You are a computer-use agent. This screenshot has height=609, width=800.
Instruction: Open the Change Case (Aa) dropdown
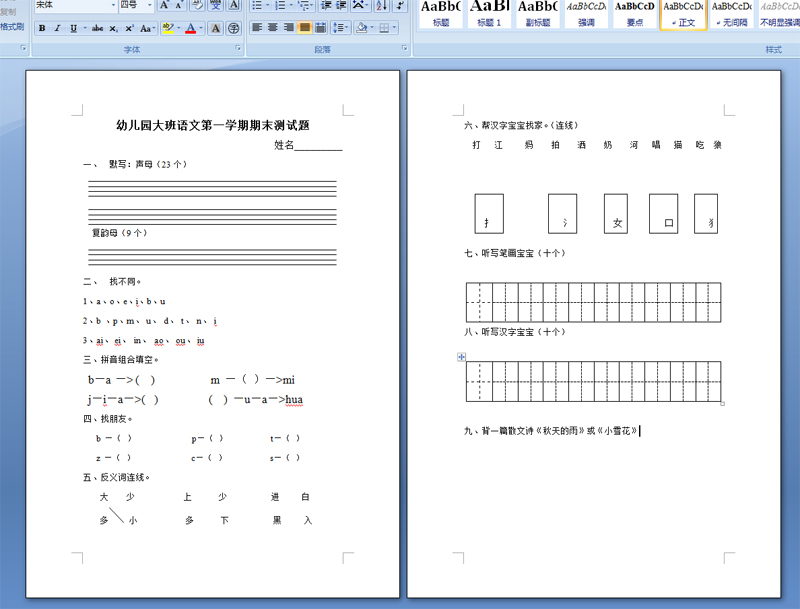[x=147, y=28]
